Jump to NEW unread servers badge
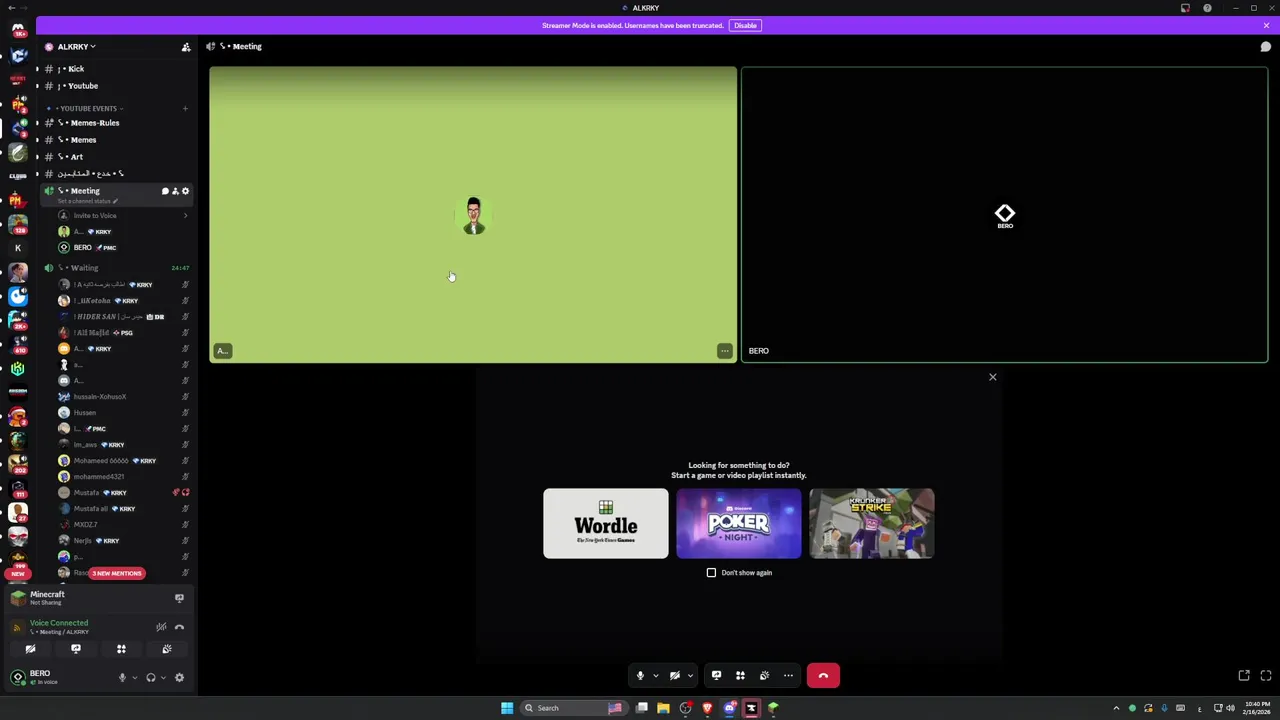This screenshot has width=1280, height=720. (17, 574)
